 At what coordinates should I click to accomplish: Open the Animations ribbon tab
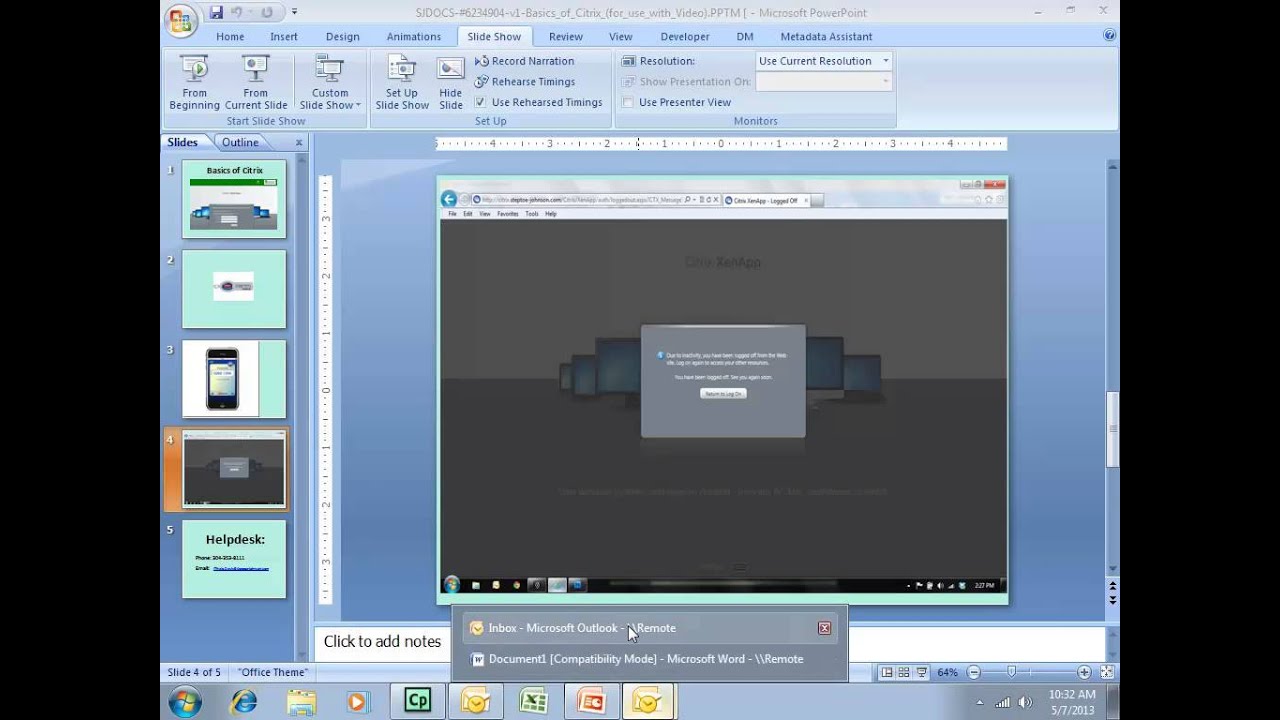click(x=414, y=37)
